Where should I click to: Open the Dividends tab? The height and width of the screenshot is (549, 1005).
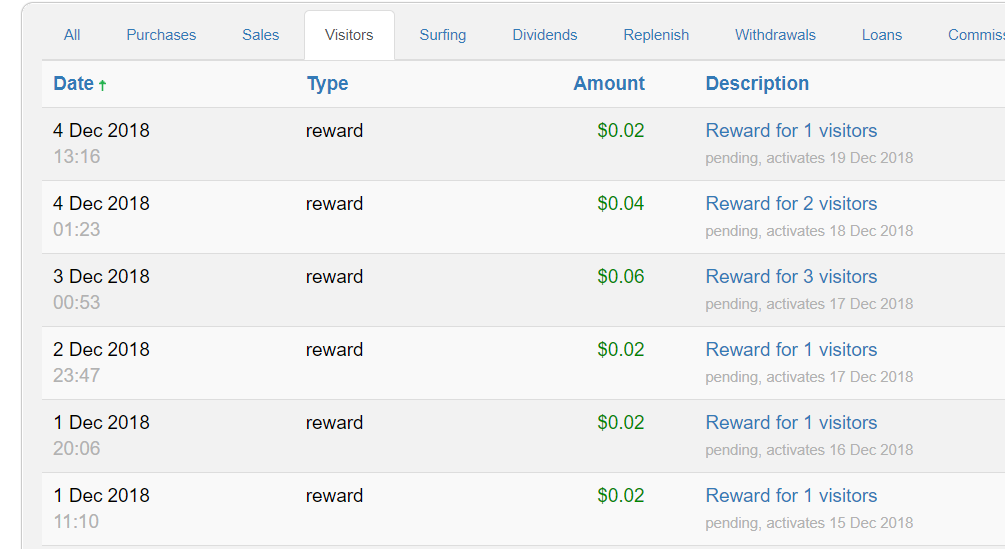545,35
